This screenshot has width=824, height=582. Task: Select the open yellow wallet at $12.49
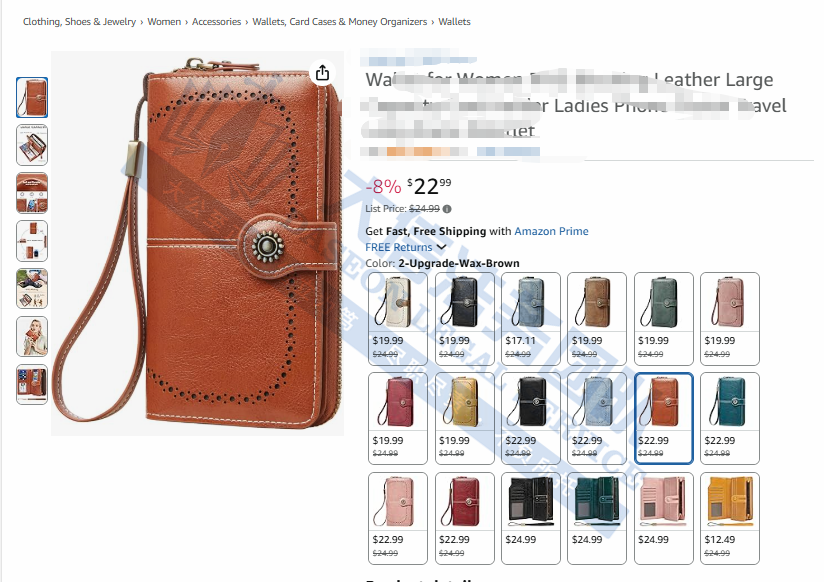[x=730, y=518]
